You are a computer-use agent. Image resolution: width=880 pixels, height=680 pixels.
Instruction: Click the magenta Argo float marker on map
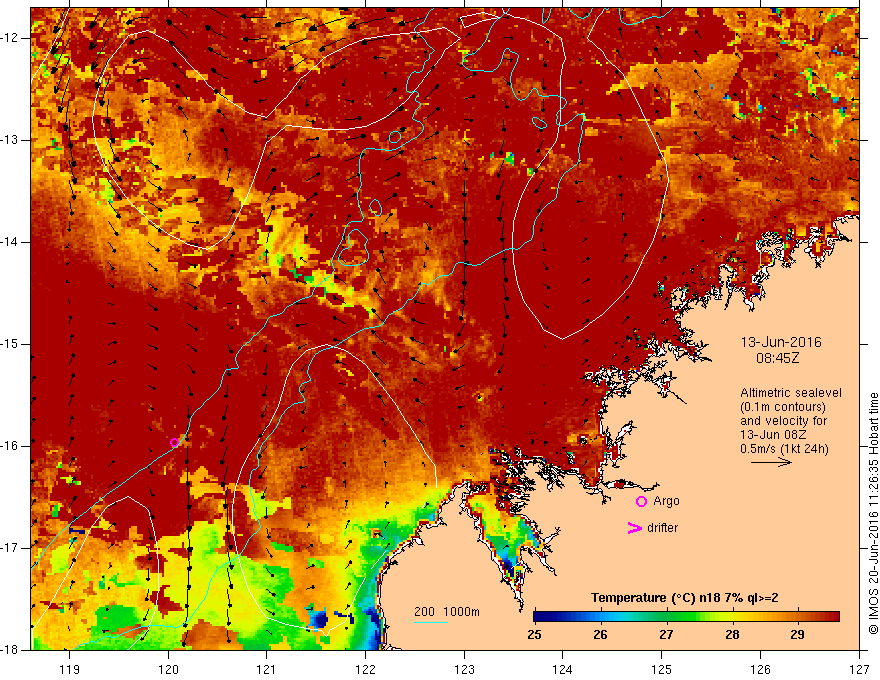175,443
